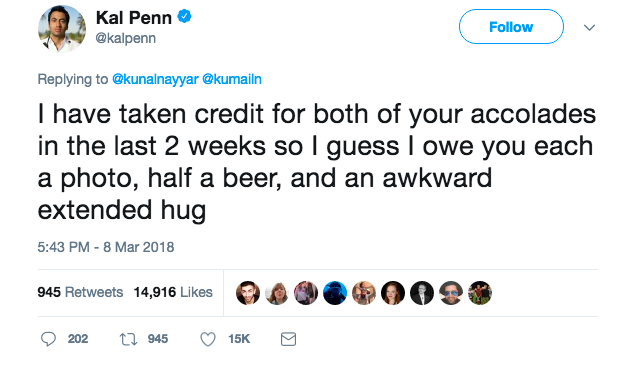Click the Kal Penn display name
633x376 pixels.
click(134, 18)
